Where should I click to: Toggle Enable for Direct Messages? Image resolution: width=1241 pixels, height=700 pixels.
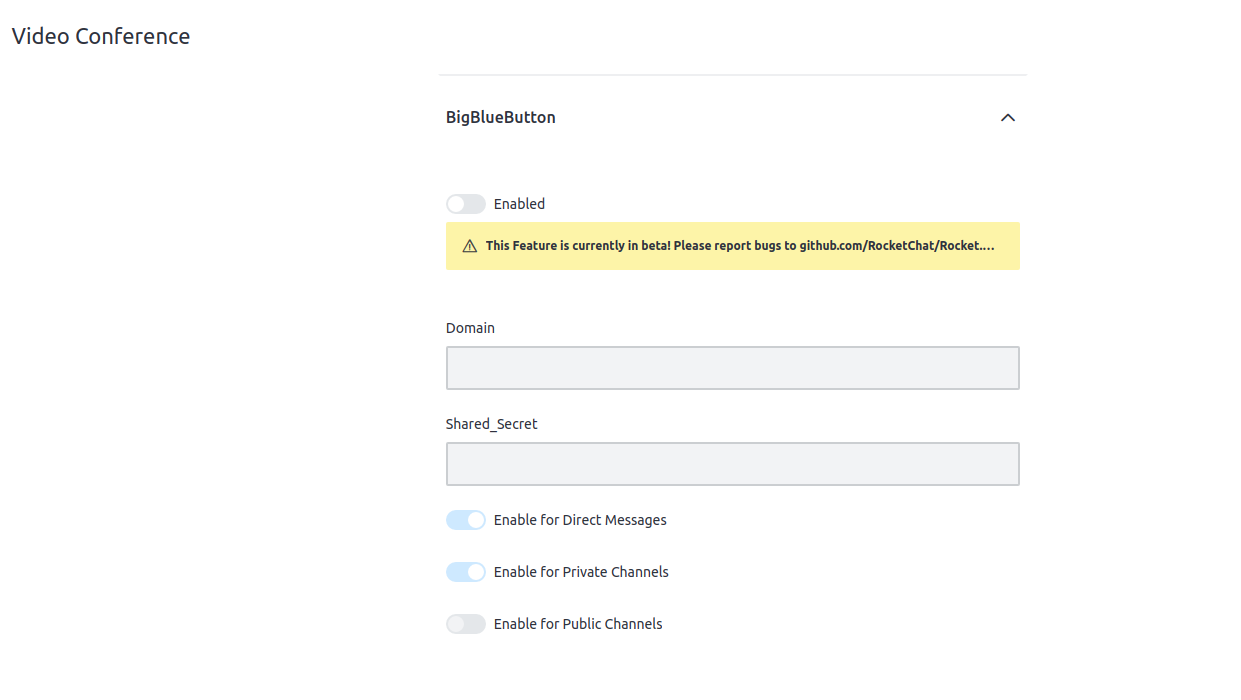pos(466,520)
